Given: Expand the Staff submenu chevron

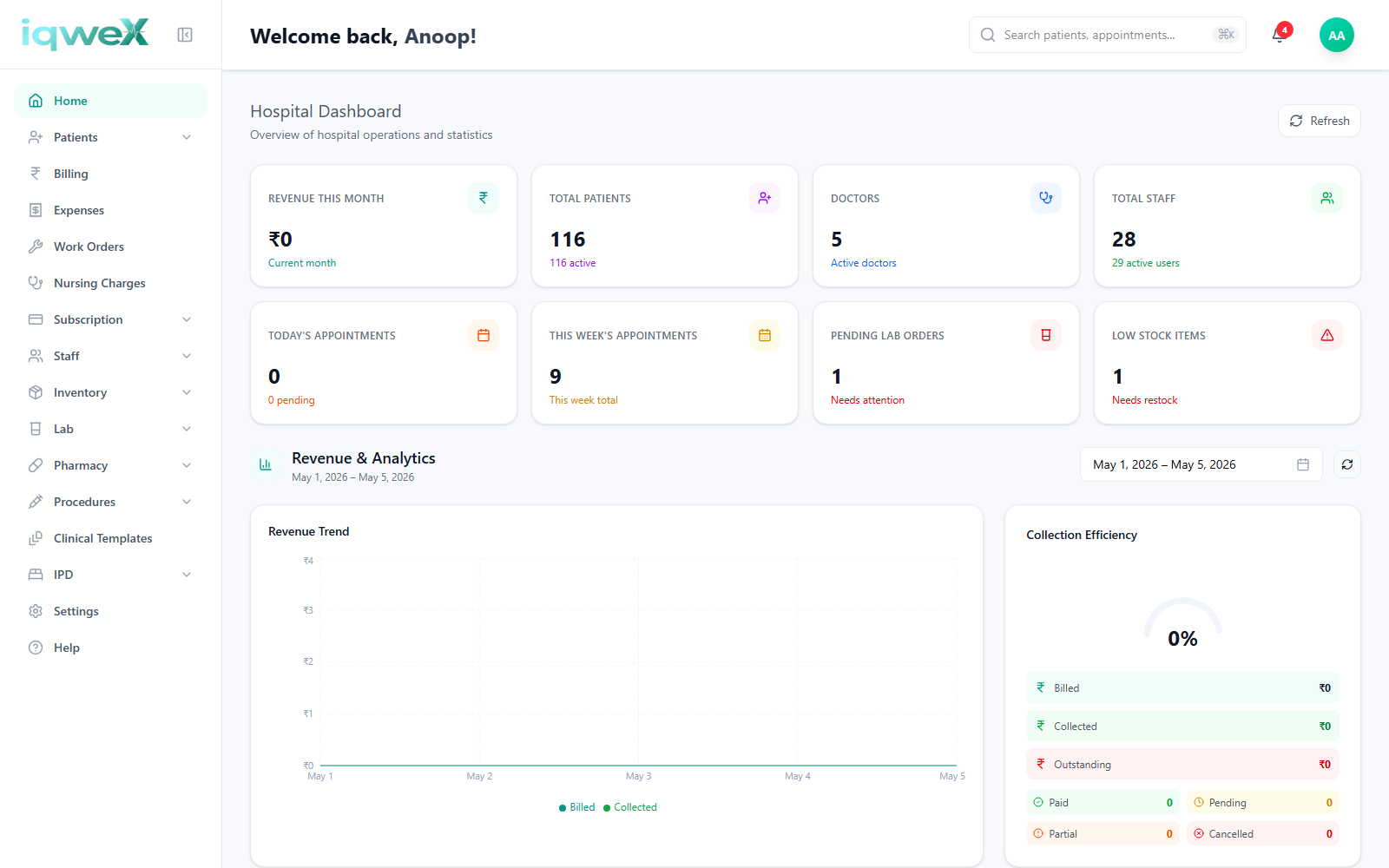Looking at the screenshot, I should 187,356.
